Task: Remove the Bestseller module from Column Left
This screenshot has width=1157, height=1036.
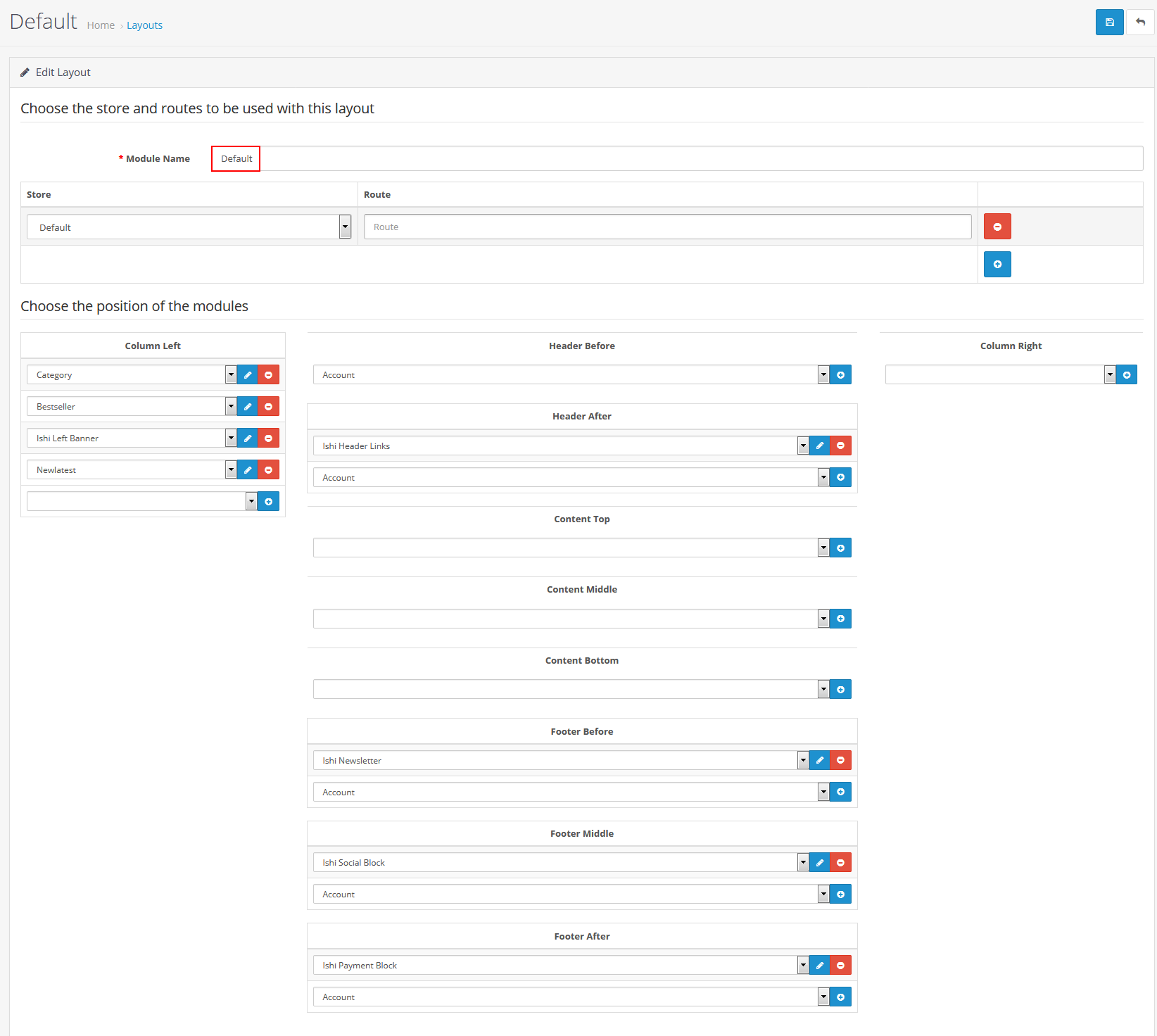Action: click(268, 407)
